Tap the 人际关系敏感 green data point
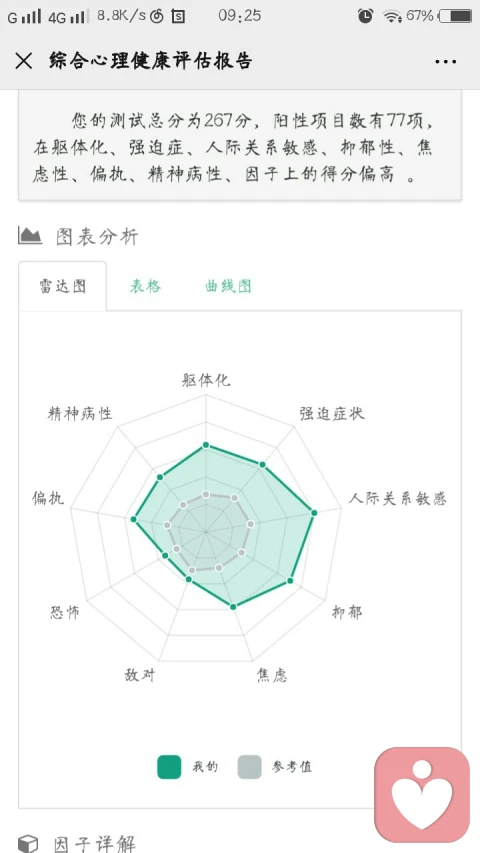The height and width of the screenshot is (853, 480). (x=313, y=512)
